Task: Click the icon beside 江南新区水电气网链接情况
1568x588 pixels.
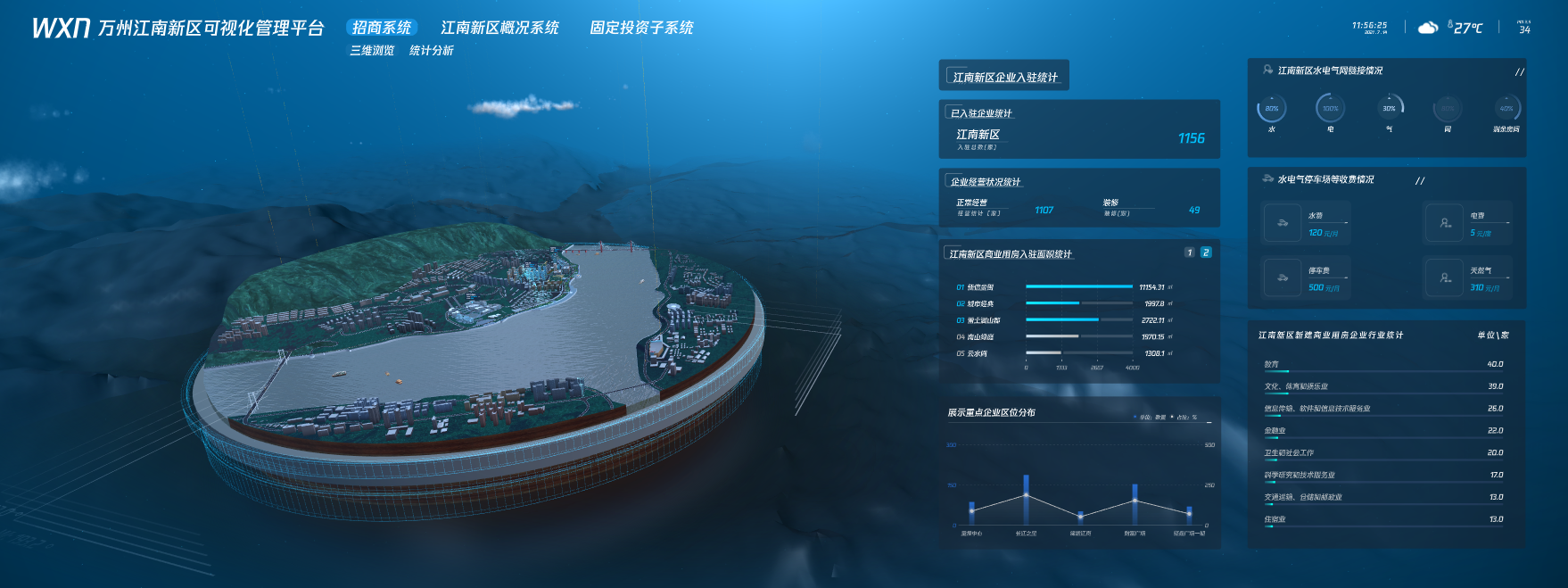Action: coord(1267,70)
